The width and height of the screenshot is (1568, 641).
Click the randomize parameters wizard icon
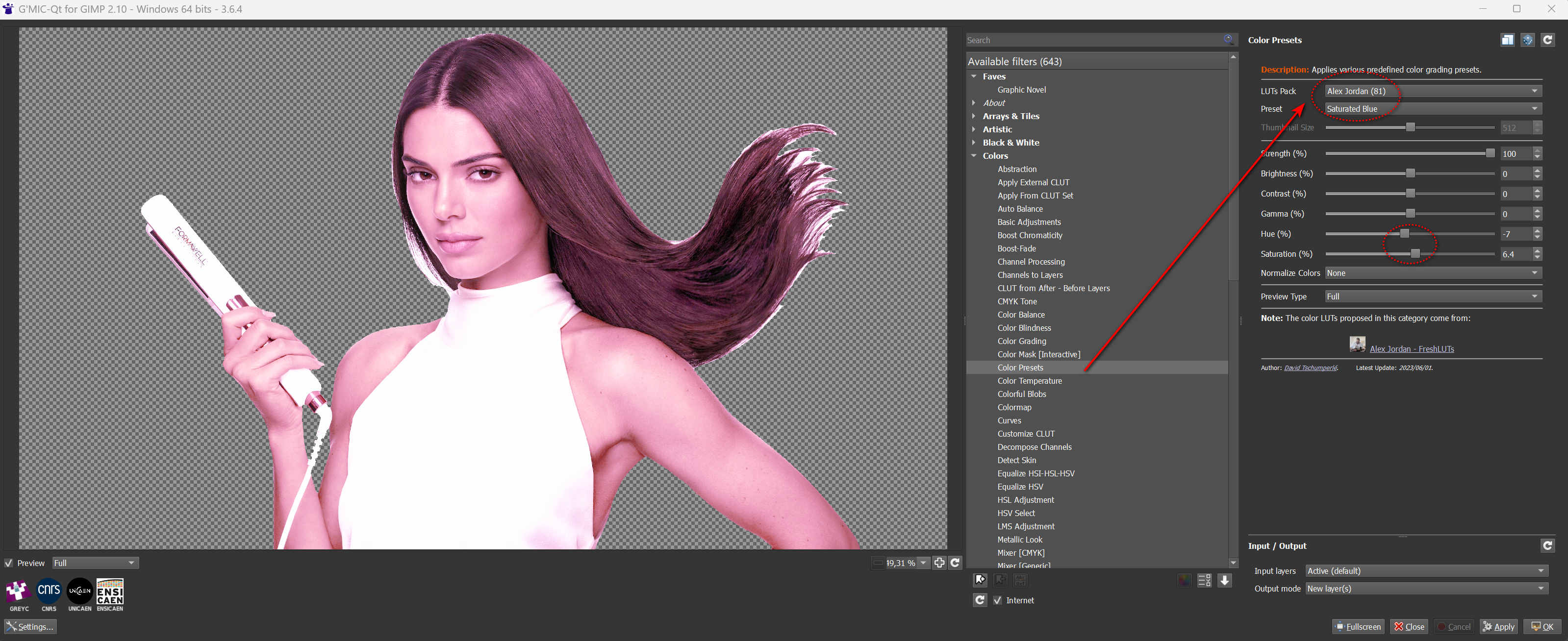point(1527,40)
